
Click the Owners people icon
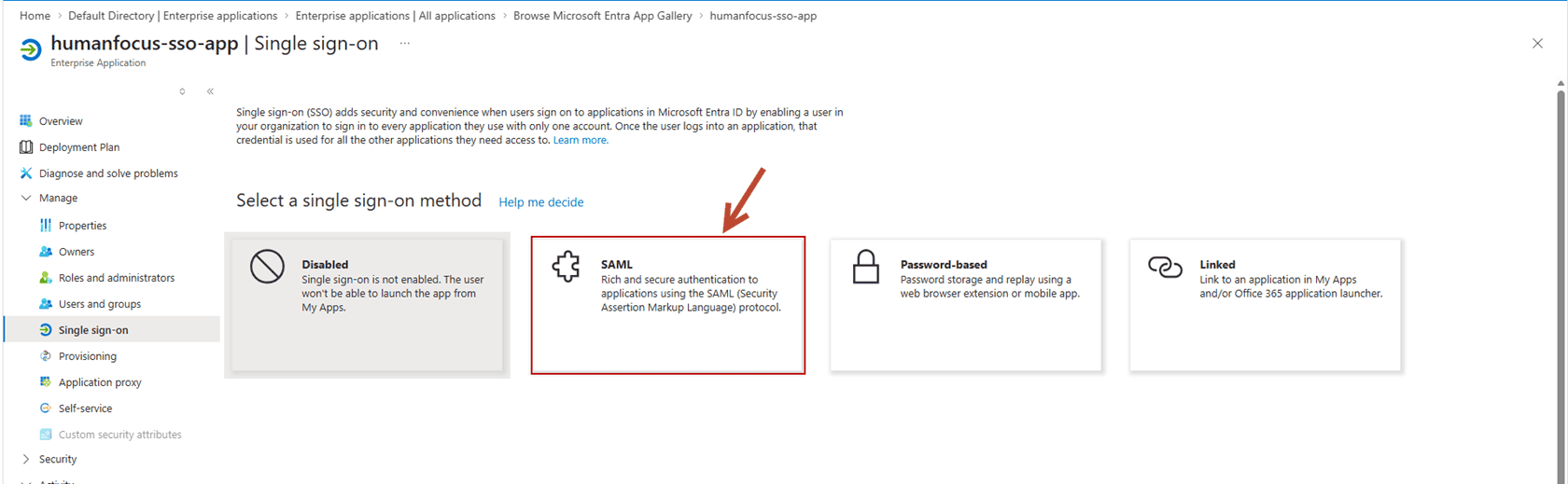pyautogui.click(x=46, y=251)
